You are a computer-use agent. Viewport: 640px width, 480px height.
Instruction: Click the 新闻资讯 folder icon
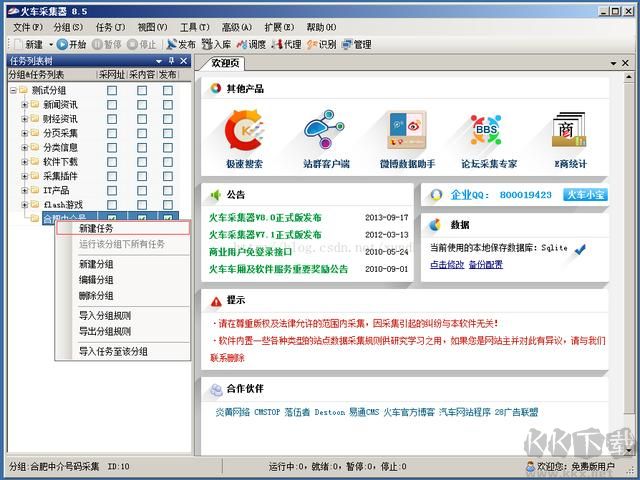pyautogui.click(x=35, y=104)
